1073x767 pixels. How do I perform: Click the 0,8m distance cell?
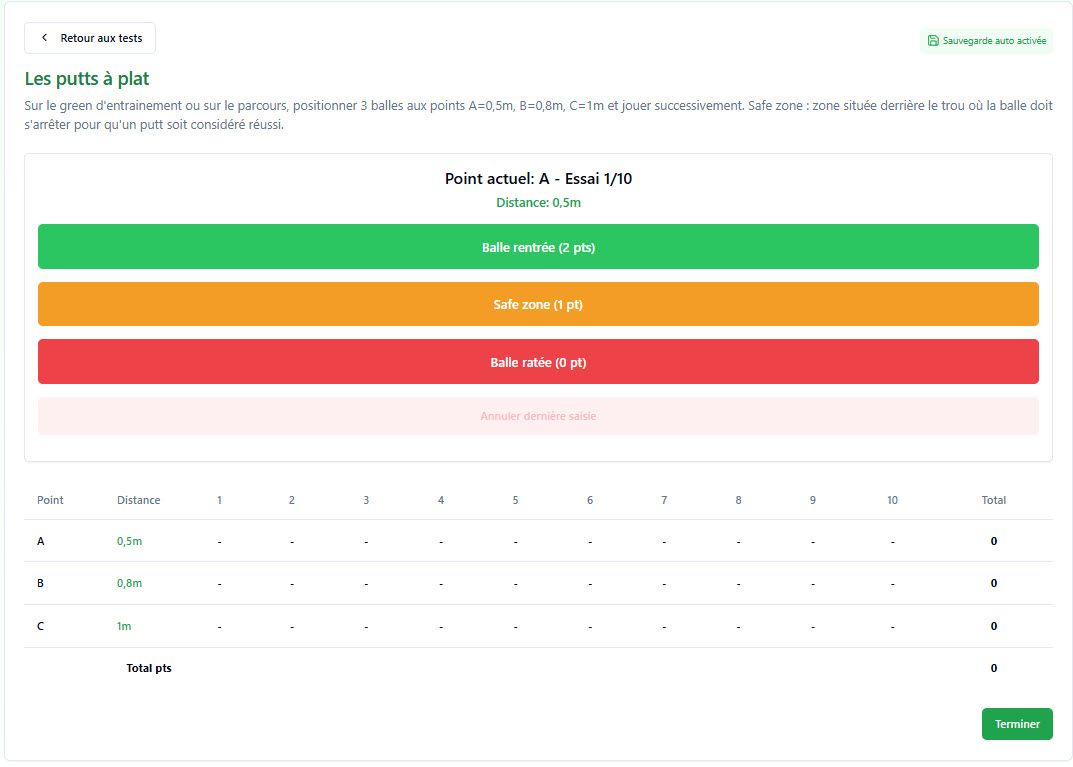129,583
